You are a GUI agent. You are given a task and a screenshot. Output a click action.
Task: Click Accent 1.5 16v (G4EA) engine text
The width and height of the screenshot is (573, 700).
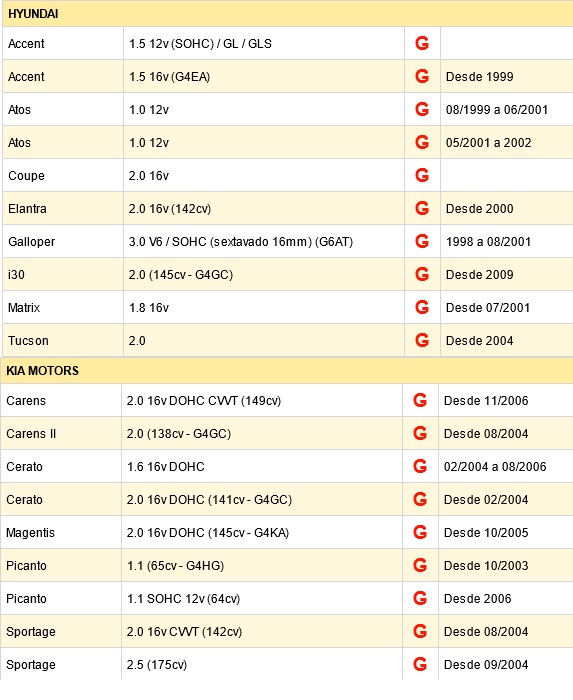click(170, 77)
